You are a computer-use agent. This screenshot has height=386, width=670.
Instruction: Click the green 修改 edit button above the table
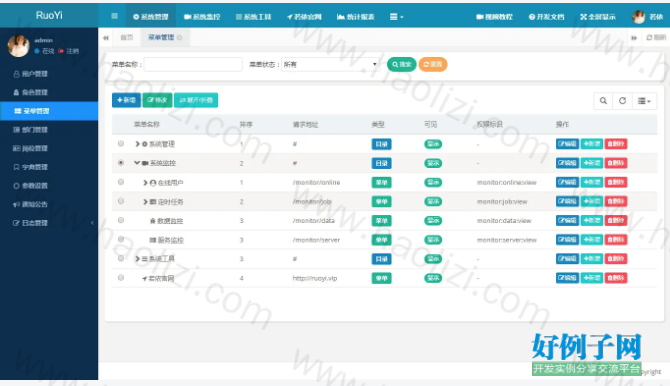[x=157, y=100]
